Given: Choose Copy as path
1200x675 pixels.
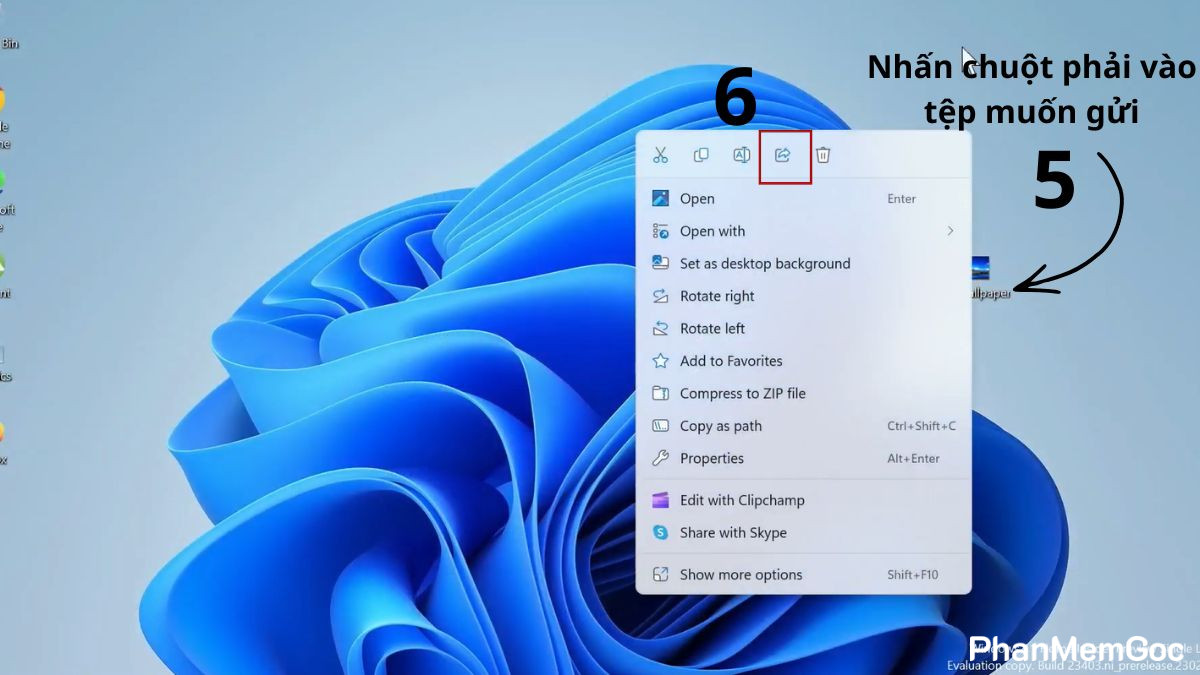Looking at the screenshot, I should (x=803, y=426).
